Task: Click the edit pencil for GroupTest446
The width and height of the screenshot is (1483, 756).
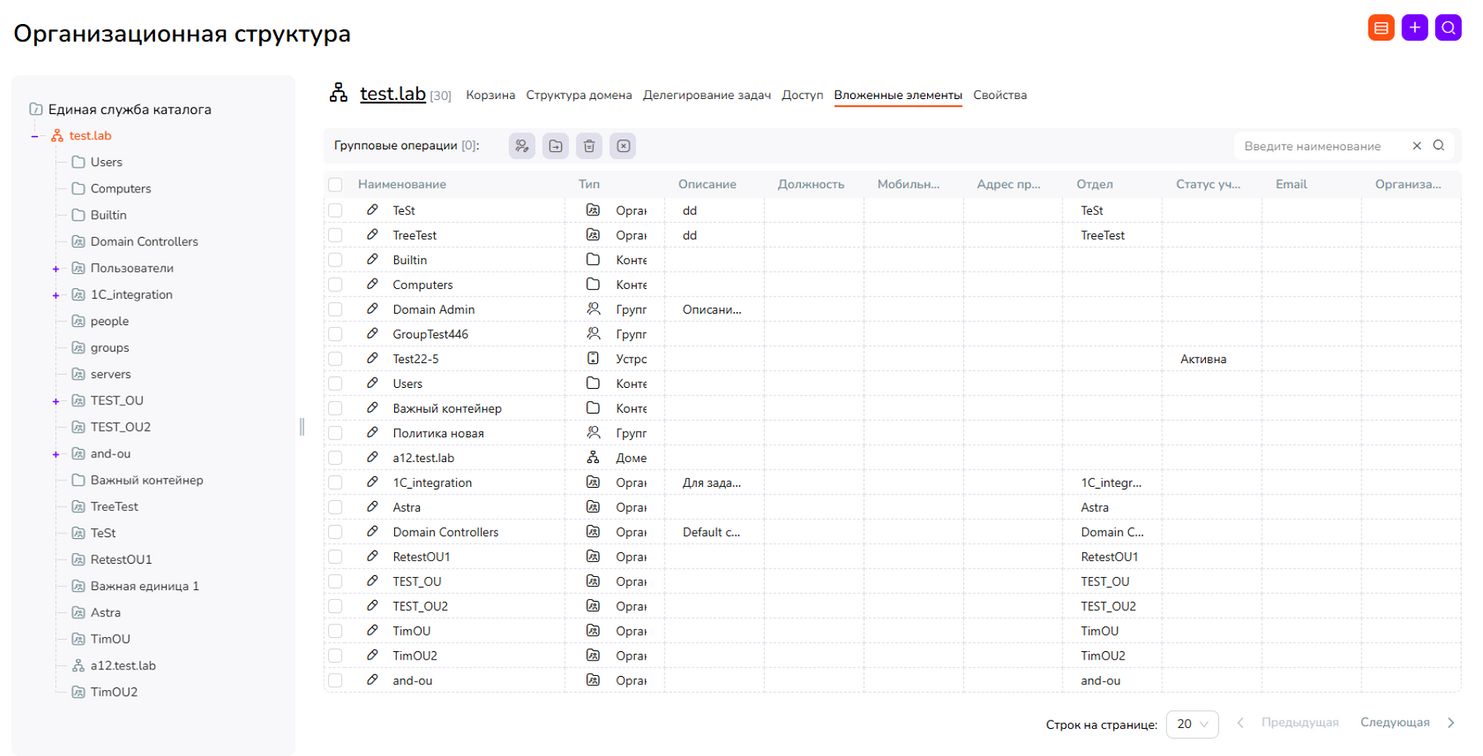Action: [372, 334]
